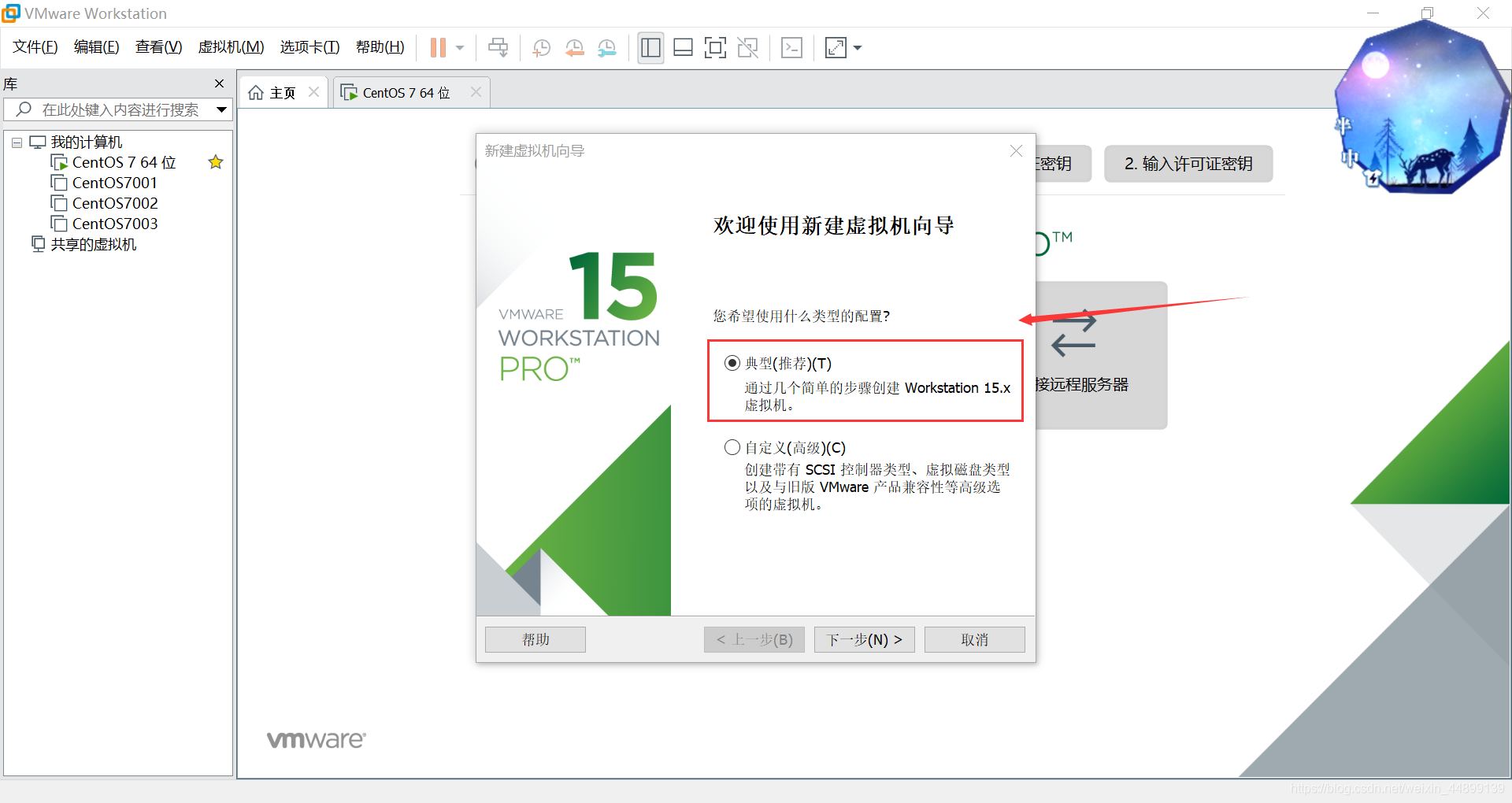
Task: Open the library search filter dropdown
Action: tap(221, 109)
